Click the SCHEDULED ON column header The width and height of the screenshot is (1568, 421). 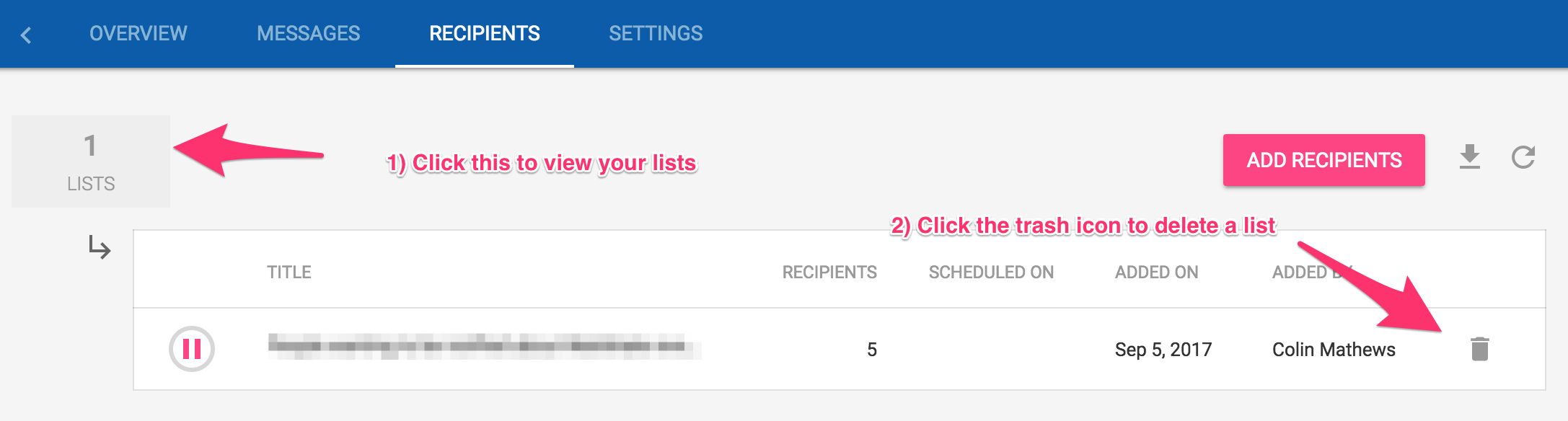point(991,272)
